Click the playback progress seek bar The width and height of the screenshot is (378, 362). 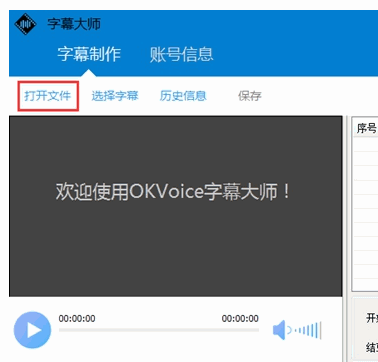159,330
